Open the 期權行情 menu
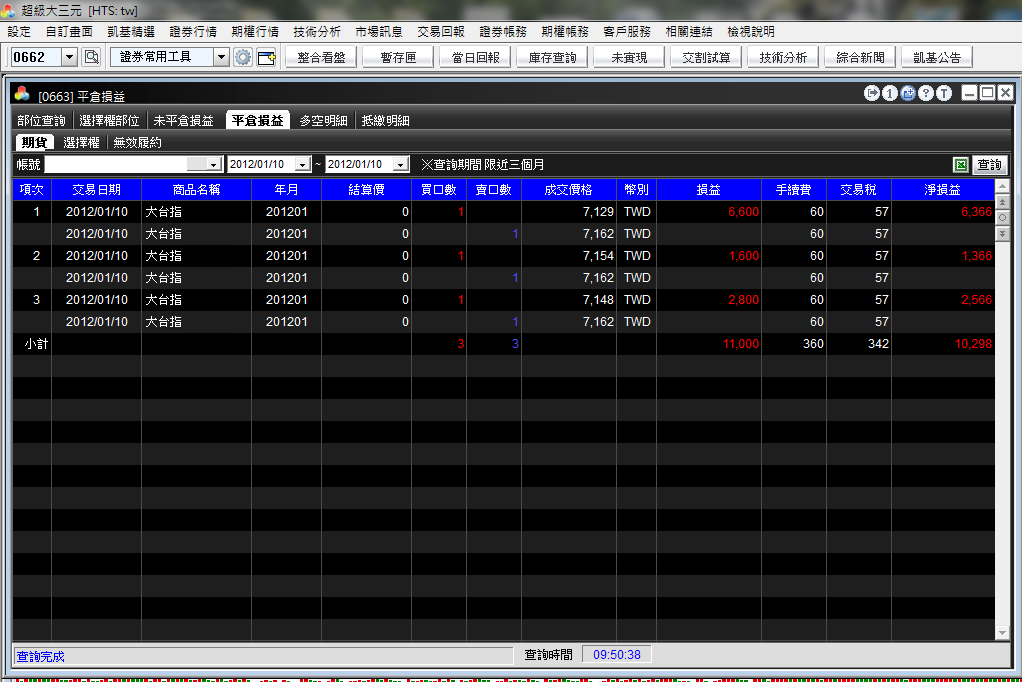This screenshot has width=1022, height=682. (255, 31)
